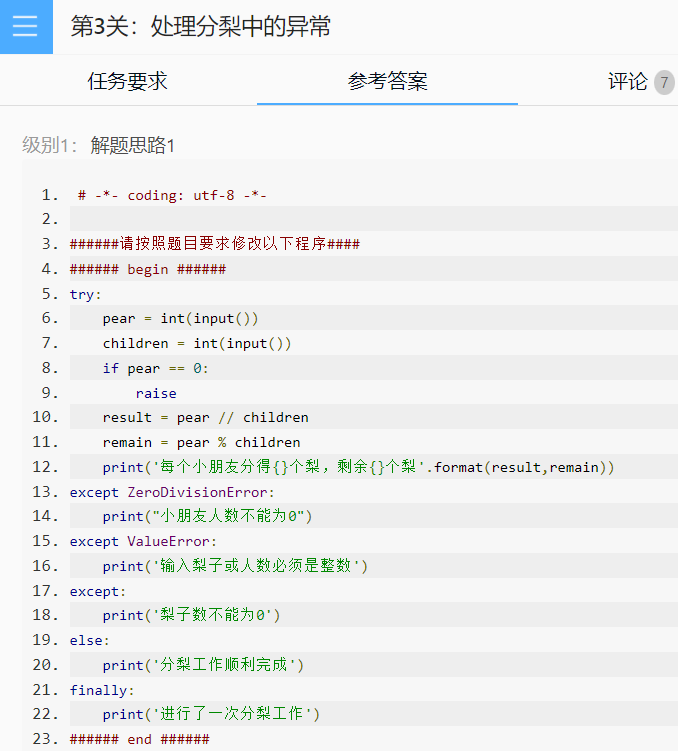Click the line except ValueError:

tap(143, 542)
